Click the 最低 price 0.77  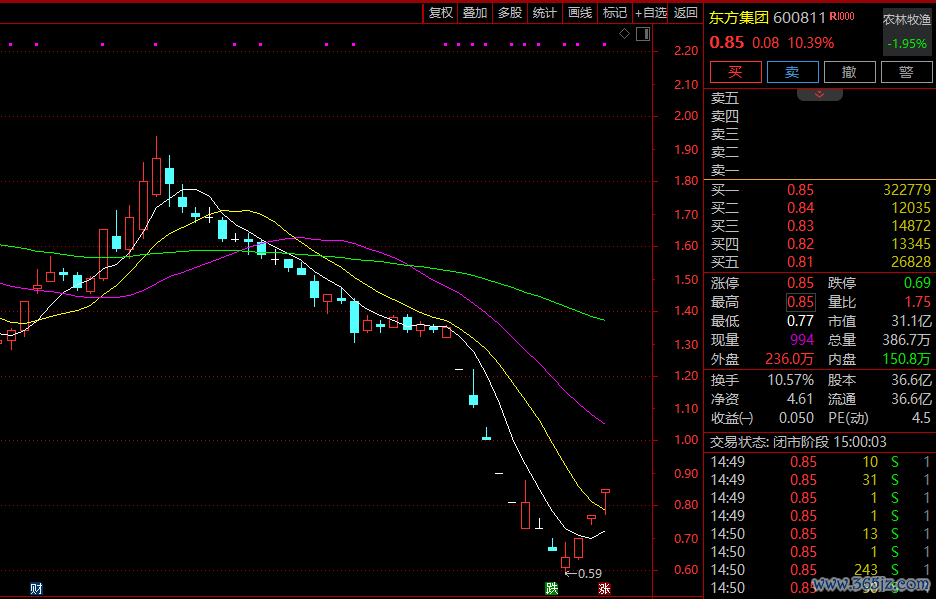click(800, 321)
